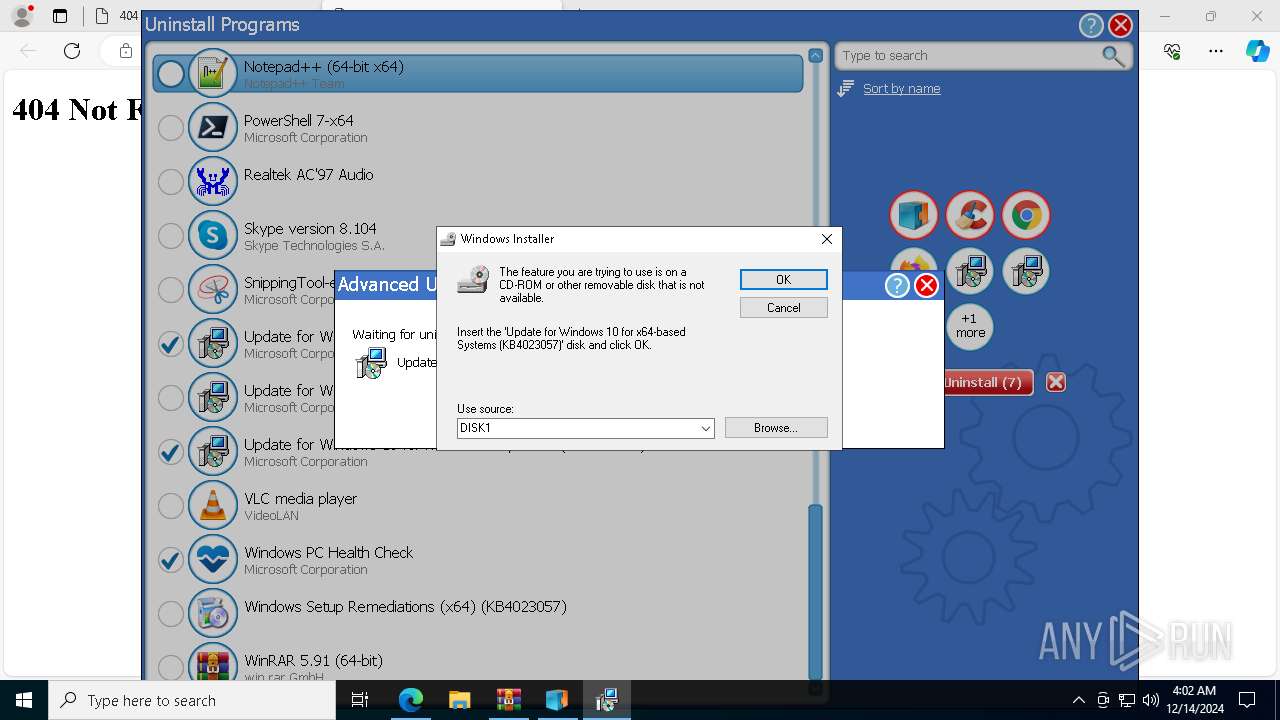The height and width of the screenshot is (720, 1280).
Task: Click the Windows taskbar search box
Action: (x=192, y=700)
